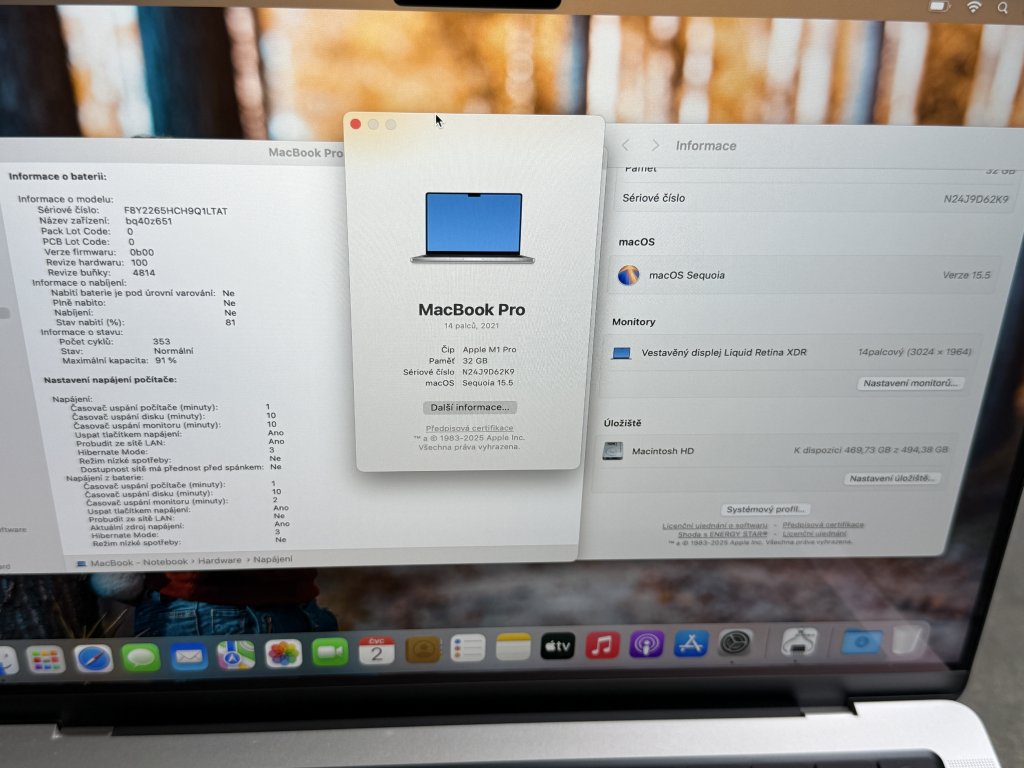This screenshot has width=1024, height=768.
Task: Open System Settings in the Dock
Action: coord(735,643)
